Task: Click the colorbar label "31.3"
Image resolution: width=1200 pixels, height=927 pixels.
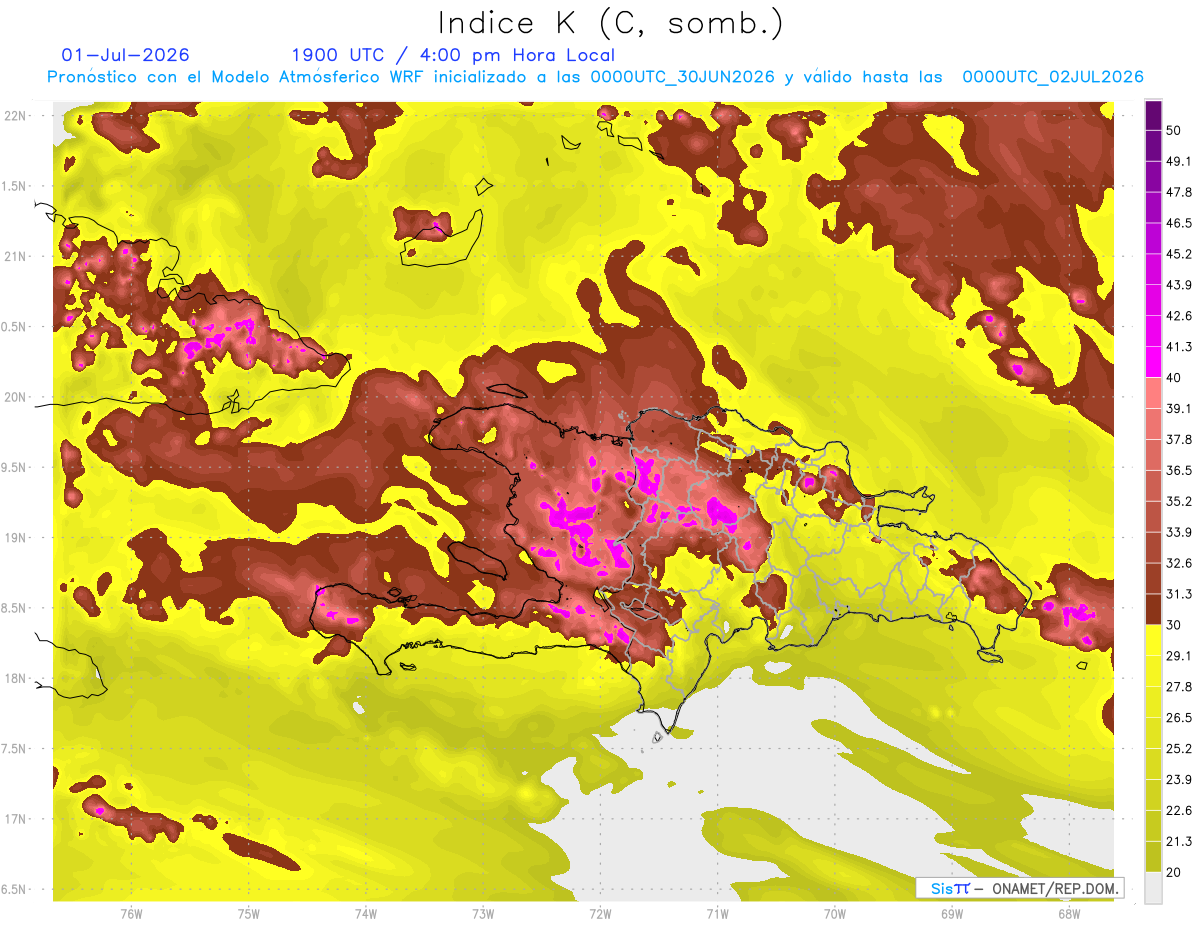Action: (x=1179, y=595)
